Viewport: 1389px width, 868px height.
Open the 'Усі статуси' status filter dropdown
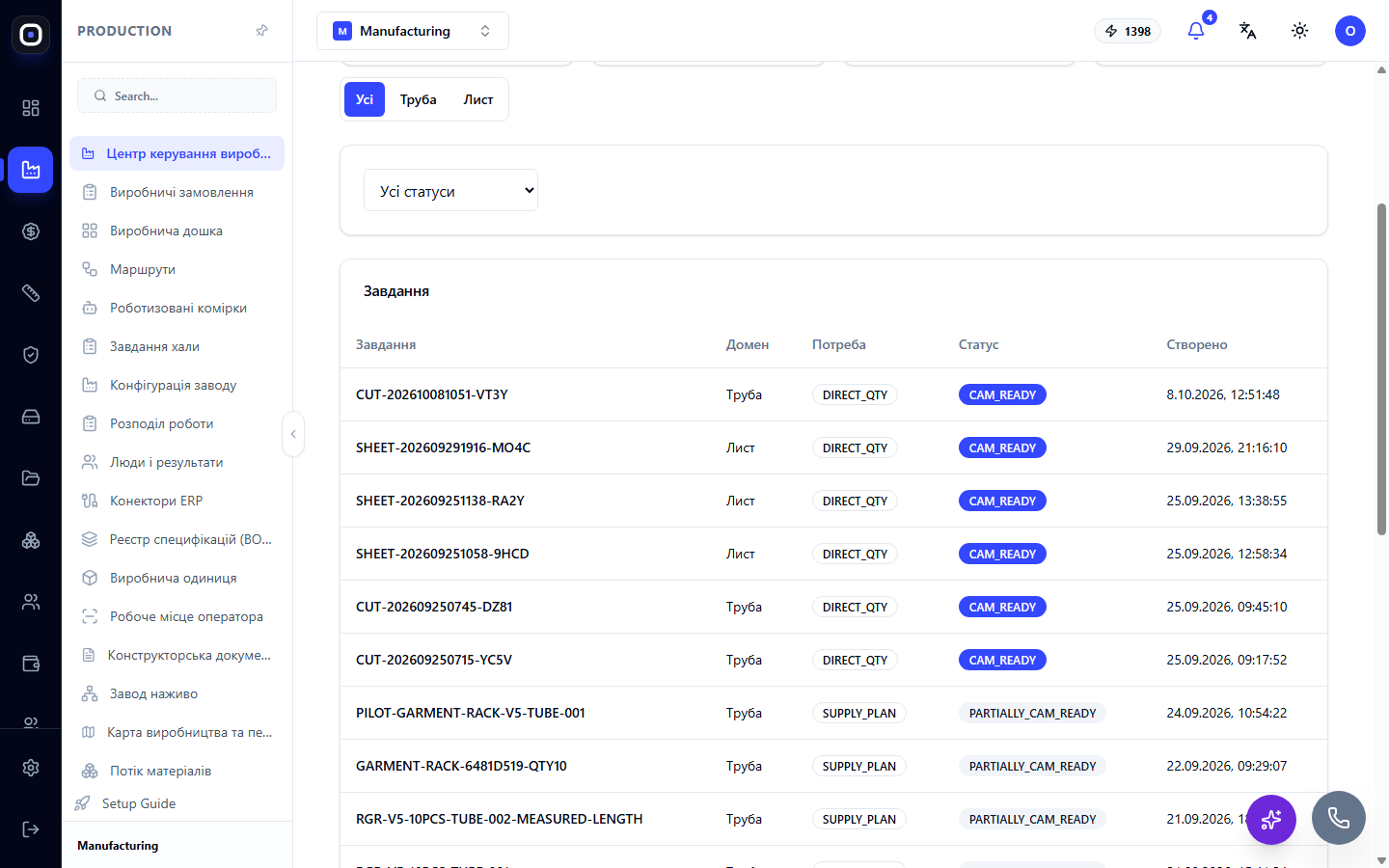coord(450,191)
